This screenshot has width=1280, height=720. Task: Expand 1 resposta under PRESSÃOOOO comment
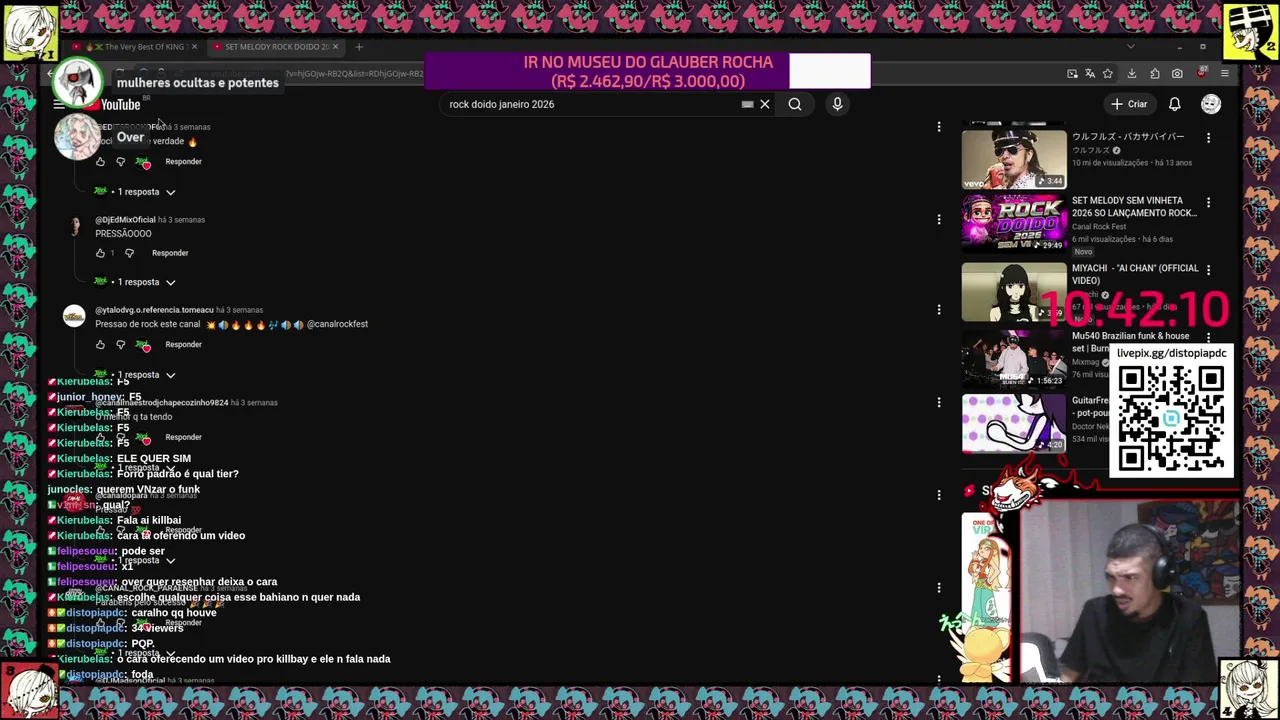click(135, 282)
